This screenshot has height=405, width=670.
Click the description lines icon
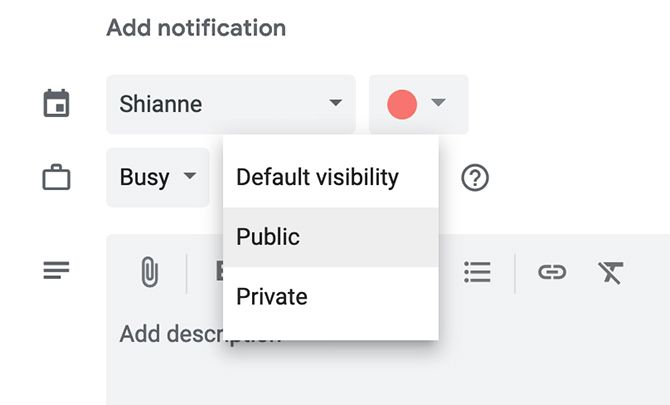click(55, 271)
